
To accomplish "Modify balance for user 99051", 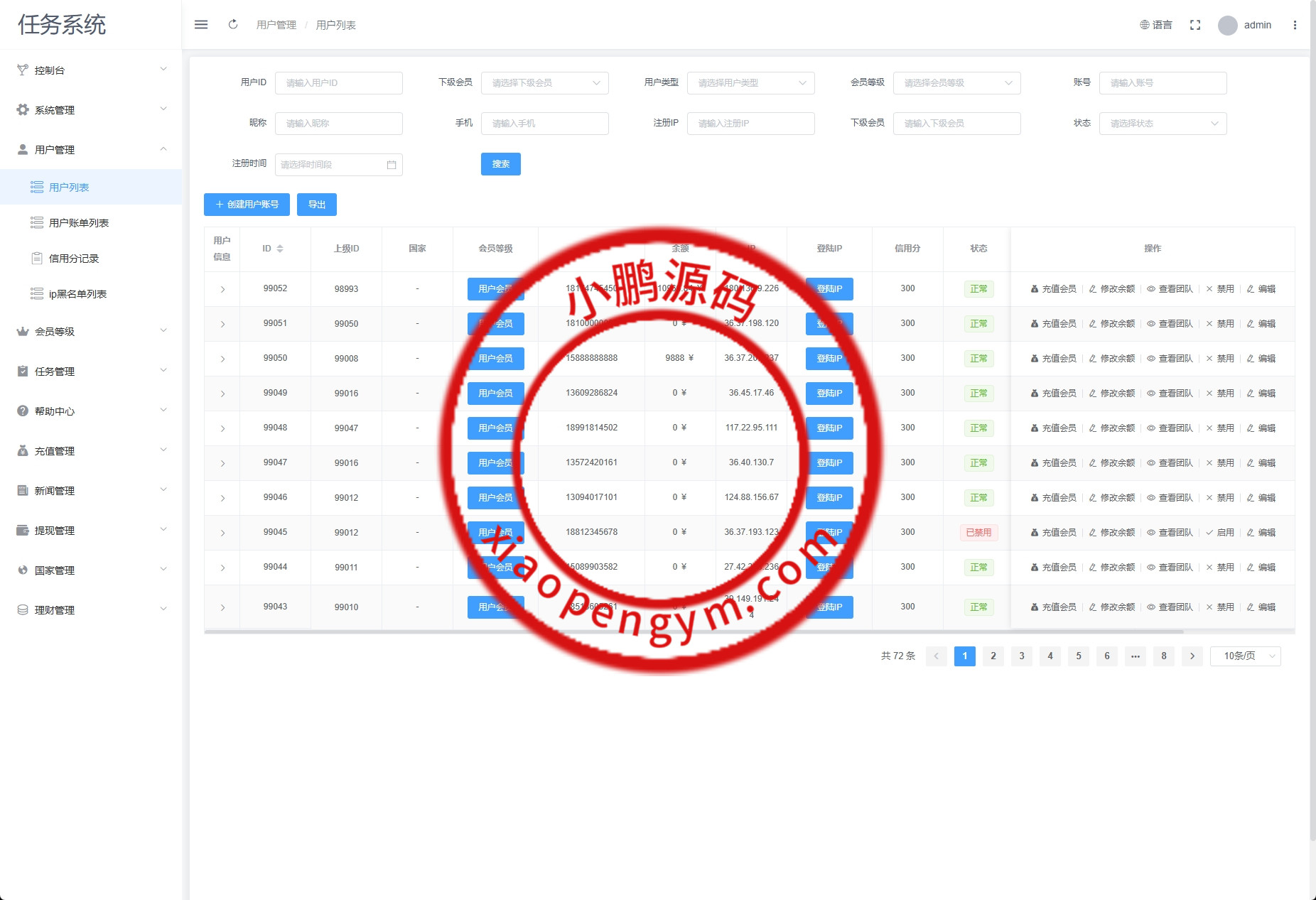I will point(1112,324).
